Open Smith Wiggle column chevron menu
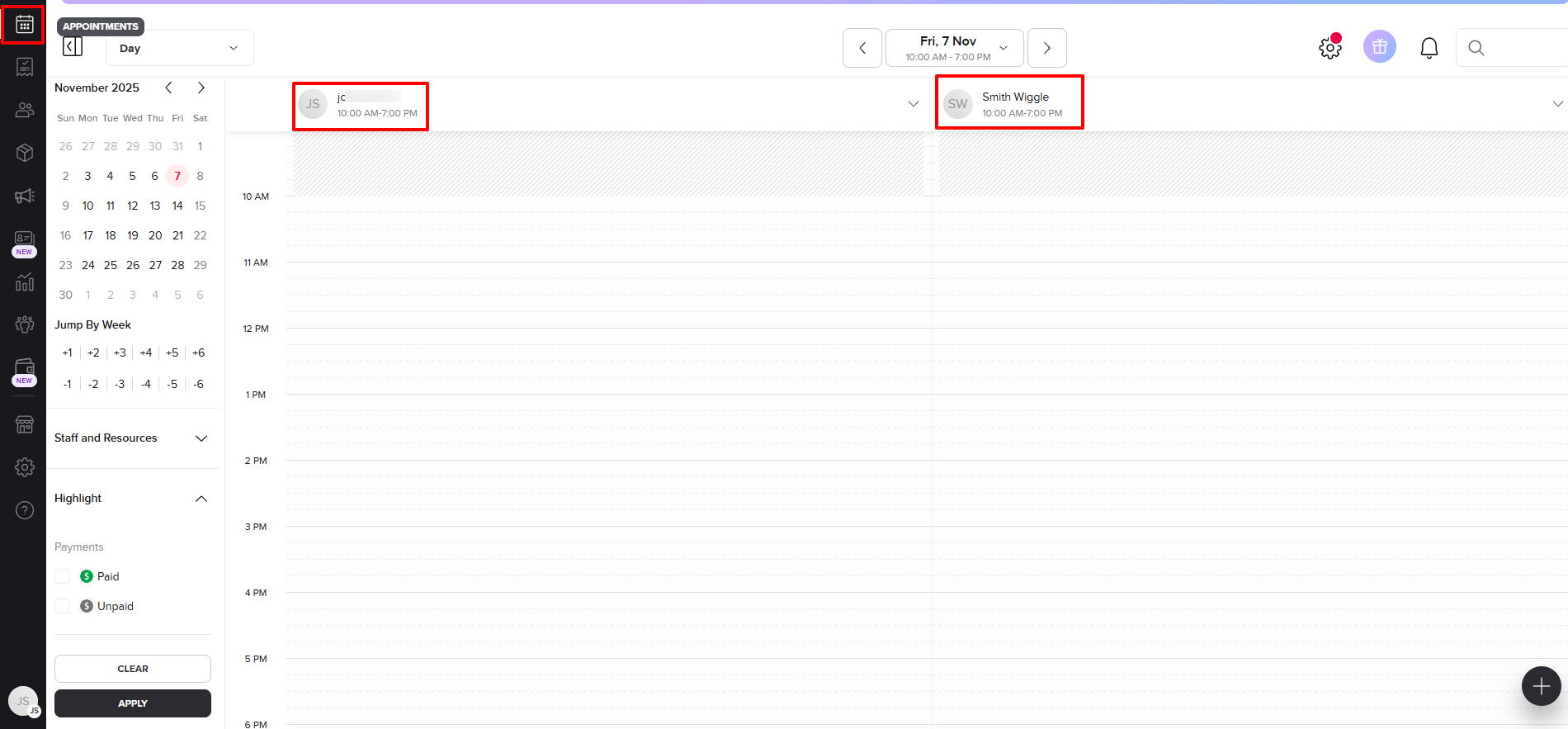The image size is (1568, 729). (x=1557, y=104)
